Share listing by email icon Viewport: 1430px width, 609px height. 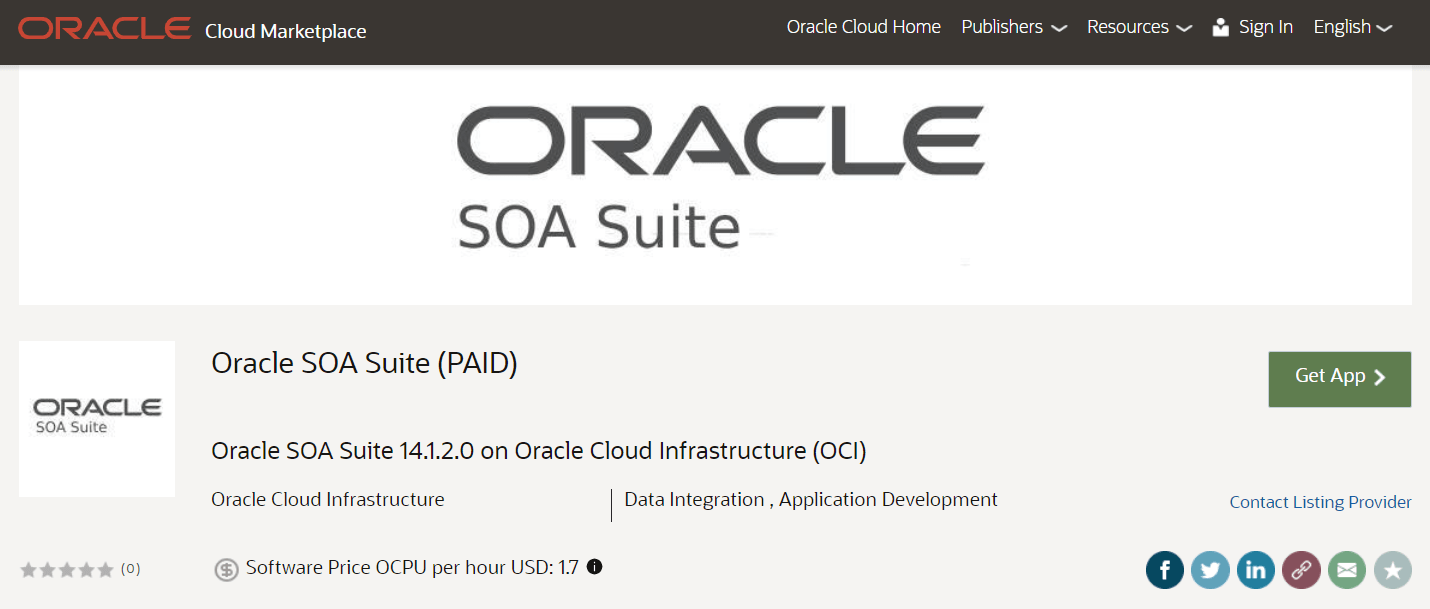1347,570
